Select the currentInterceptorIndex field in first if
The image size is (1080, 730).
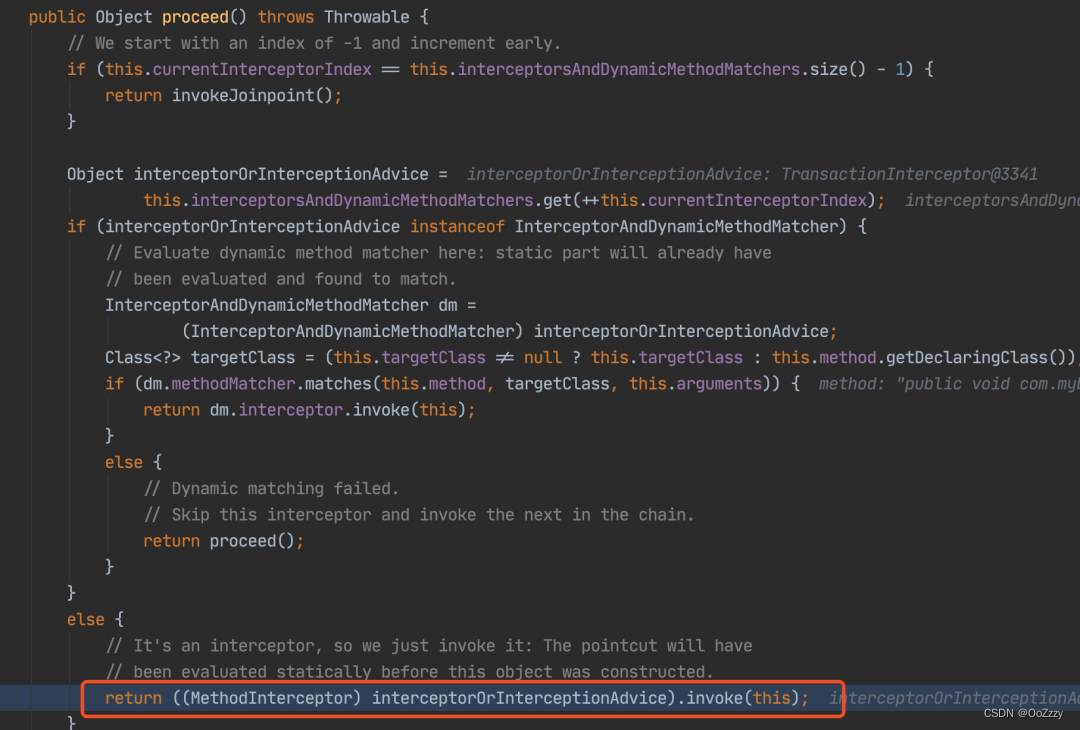[262, 70]
